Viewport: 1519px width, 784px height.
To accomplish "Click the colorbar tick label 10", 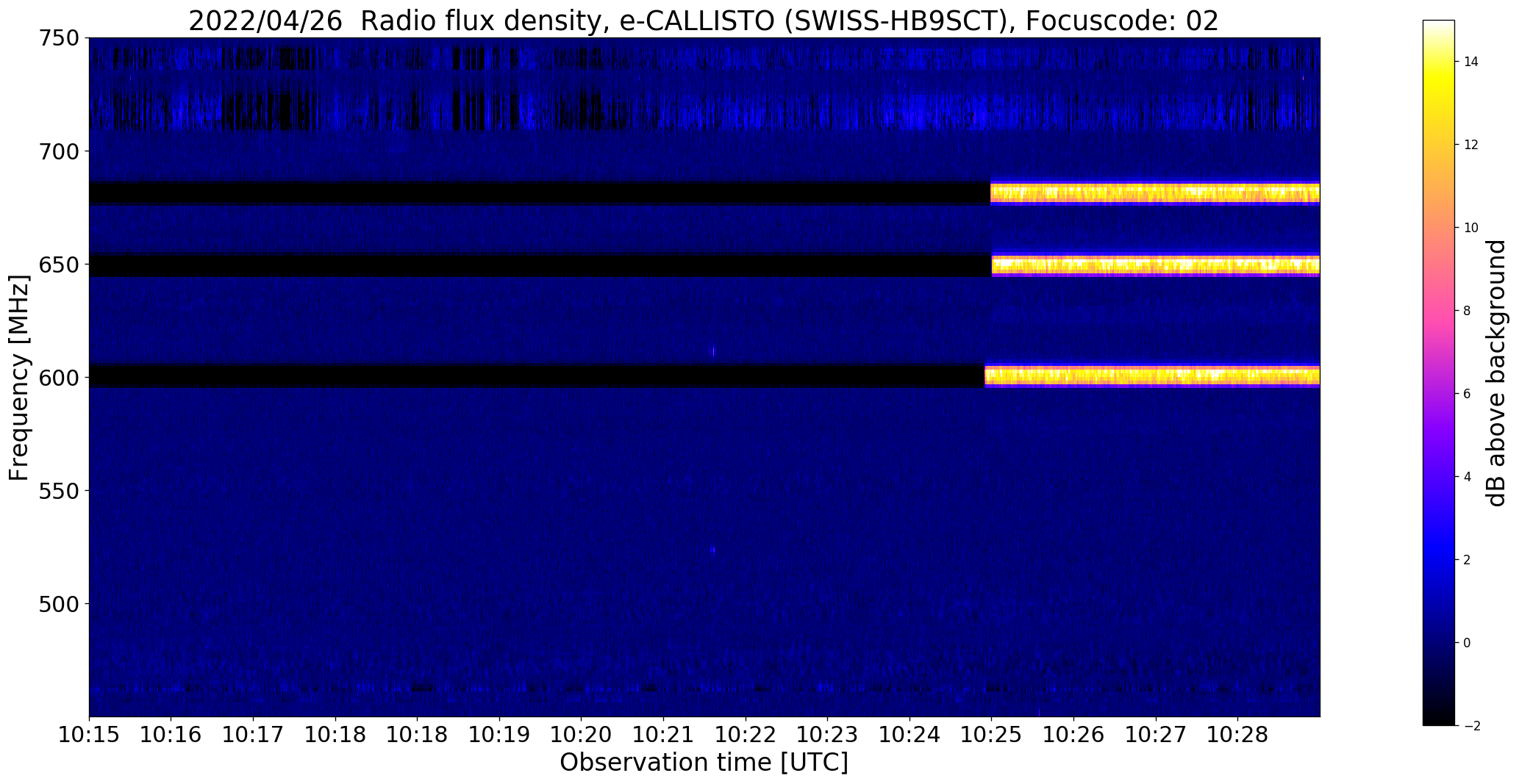I will point(1471,228).
